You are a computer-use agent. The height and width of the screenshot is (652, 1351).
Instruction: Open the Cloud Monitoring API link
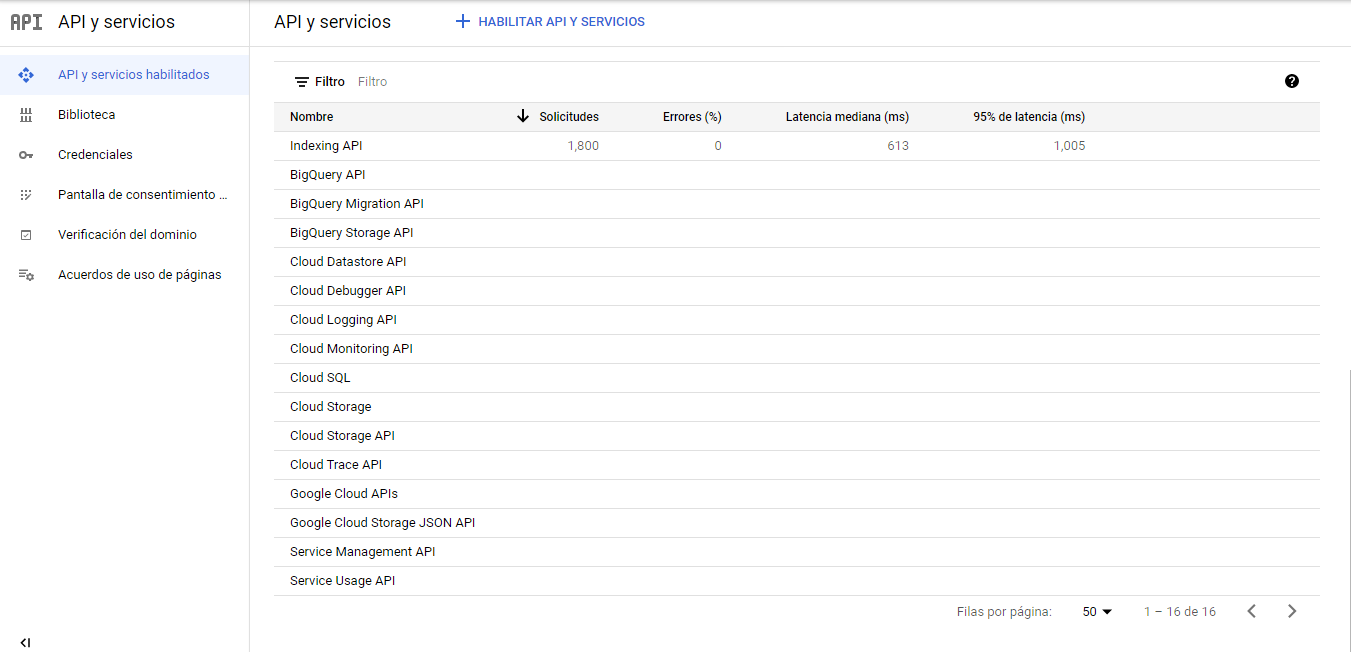tap(351, 349)
